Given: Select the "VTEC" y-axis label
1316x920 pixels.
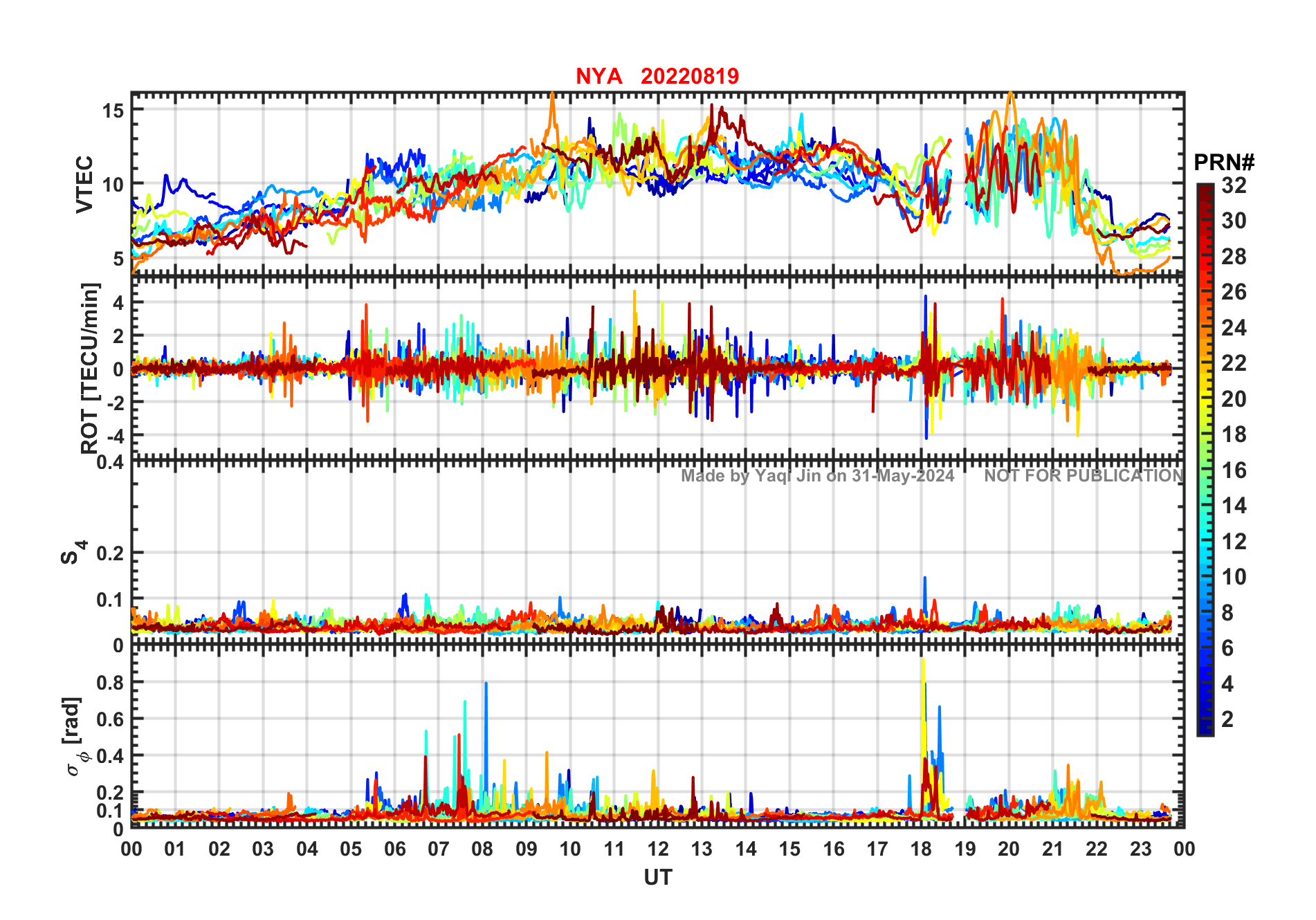Looking at the screenshot, I should 84,184.
